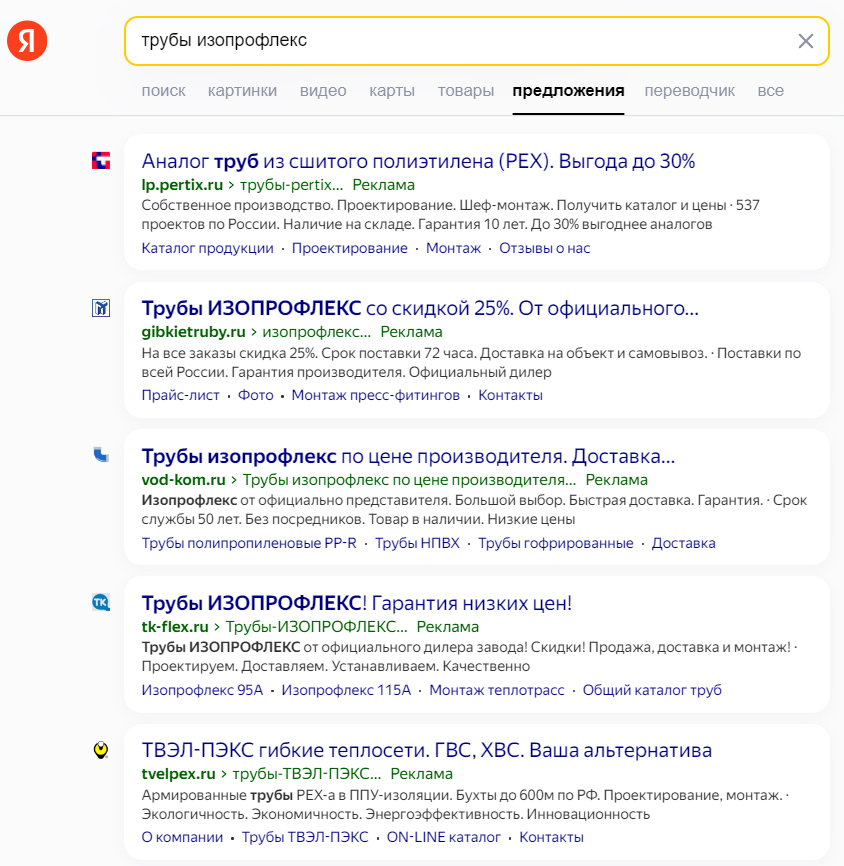Open the видео search tab
This screenshot has height=866, width=844.
click(x=323, y=91)
